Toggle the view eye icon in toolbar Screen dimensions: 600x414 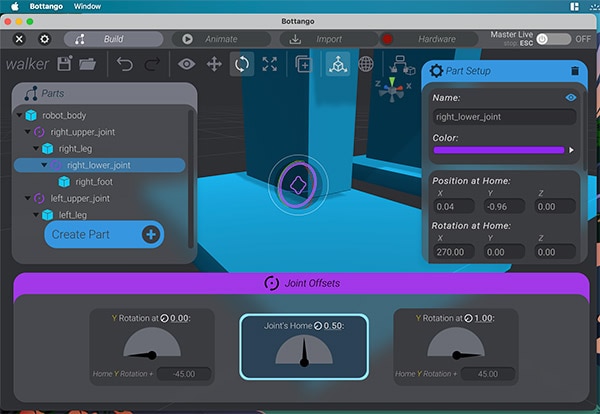[186, 64]
